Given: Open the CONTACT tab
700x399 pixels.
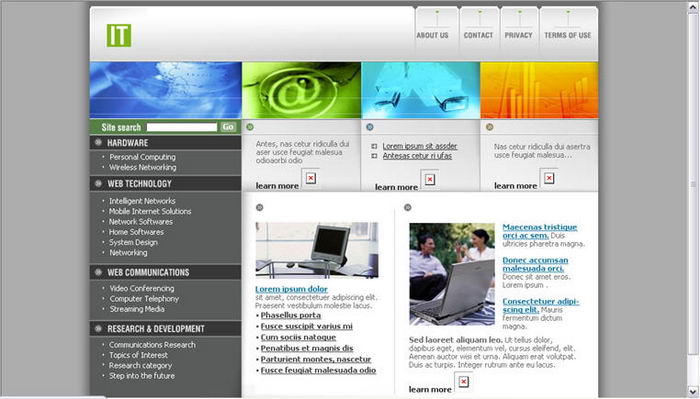Looking at the screenshot, I should click(479, 35).
